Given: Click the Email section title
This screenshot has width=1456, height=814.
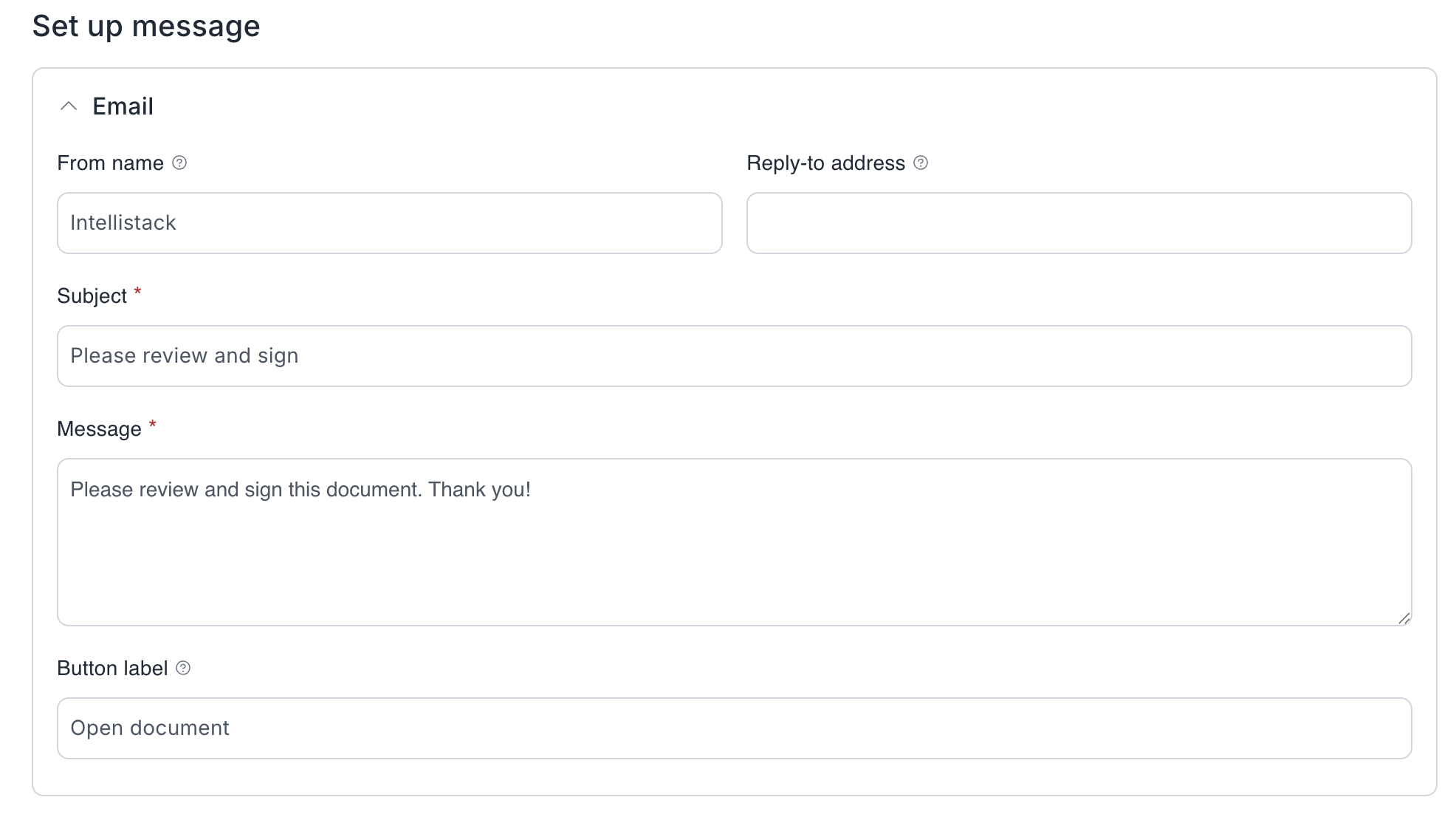Looking at the screenshot, I should tap(123, 106).
